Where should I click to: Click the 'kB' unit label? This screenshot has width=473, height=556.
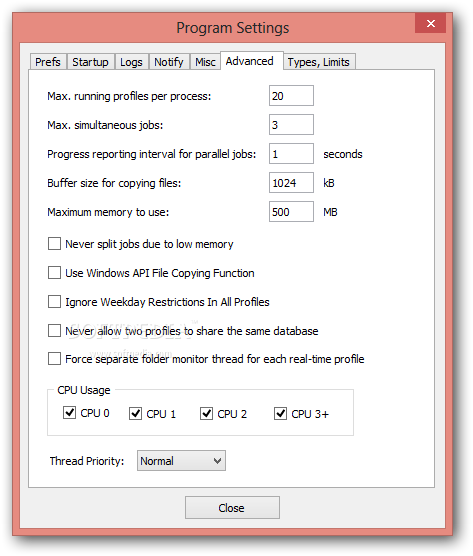coord(329,183)
